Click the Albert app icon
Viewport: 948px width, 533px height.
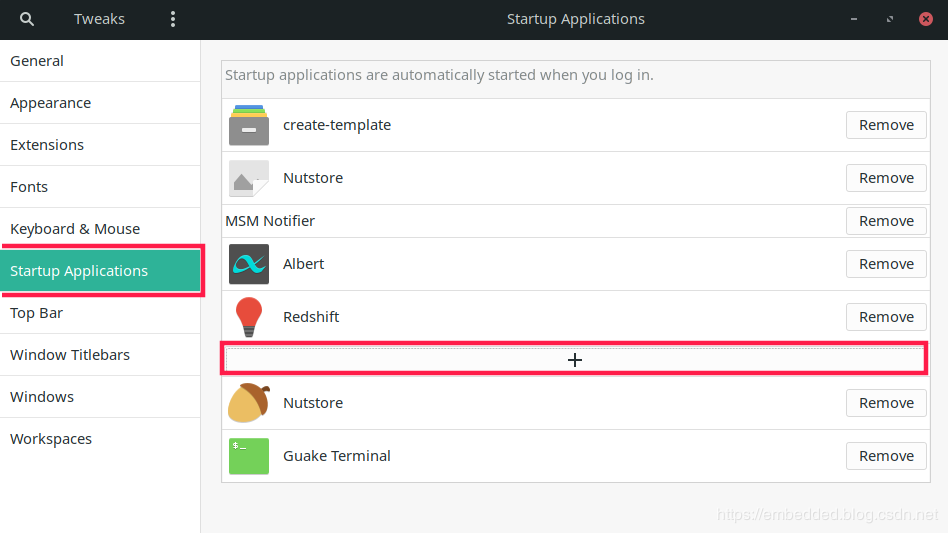tap(249, 264)
